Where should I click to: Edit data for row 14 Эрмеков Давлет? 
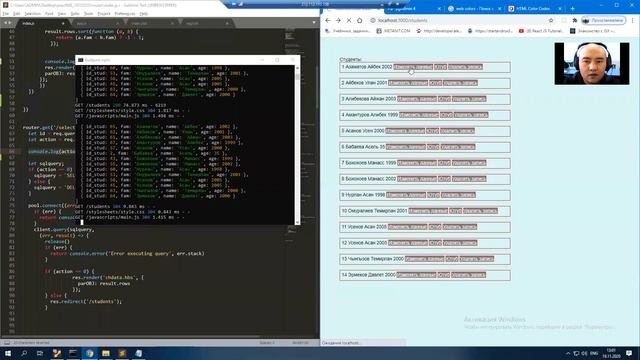coord(417,275)
